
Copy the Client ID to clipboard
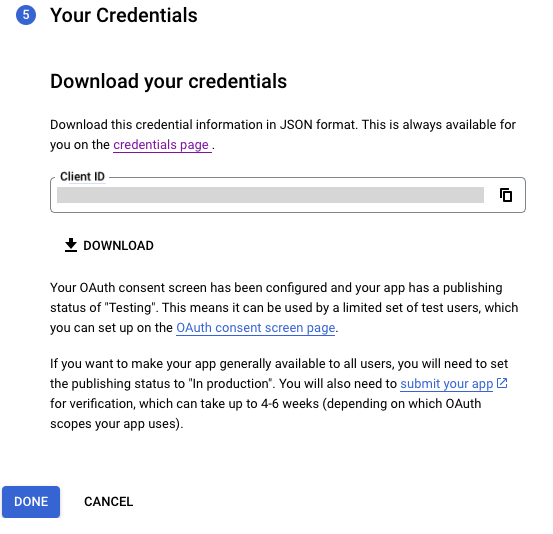506,195
